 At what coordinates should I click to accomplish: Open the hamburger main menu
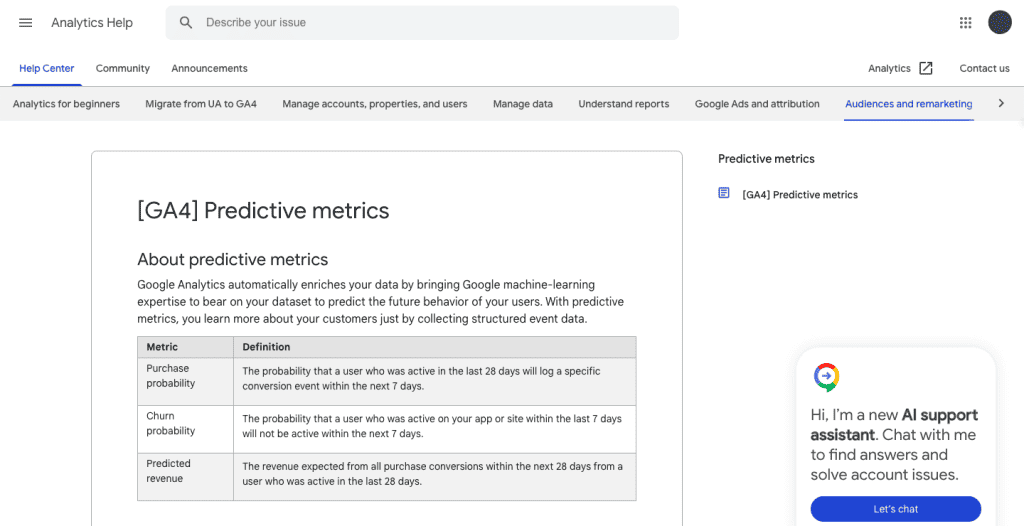[25, 23]
